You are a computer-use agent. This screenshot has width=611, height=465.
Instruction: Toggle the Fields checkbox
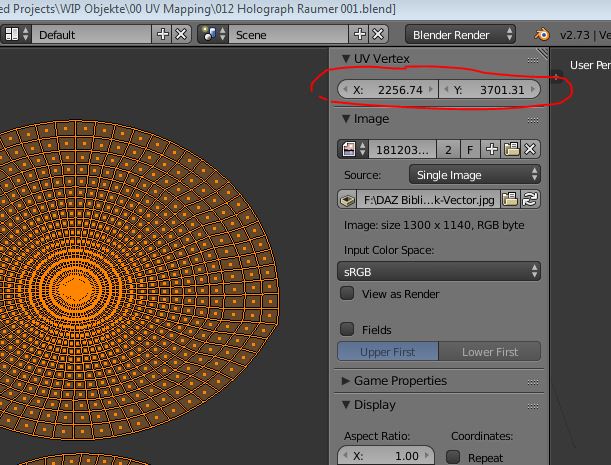click(x=347, y=329)
